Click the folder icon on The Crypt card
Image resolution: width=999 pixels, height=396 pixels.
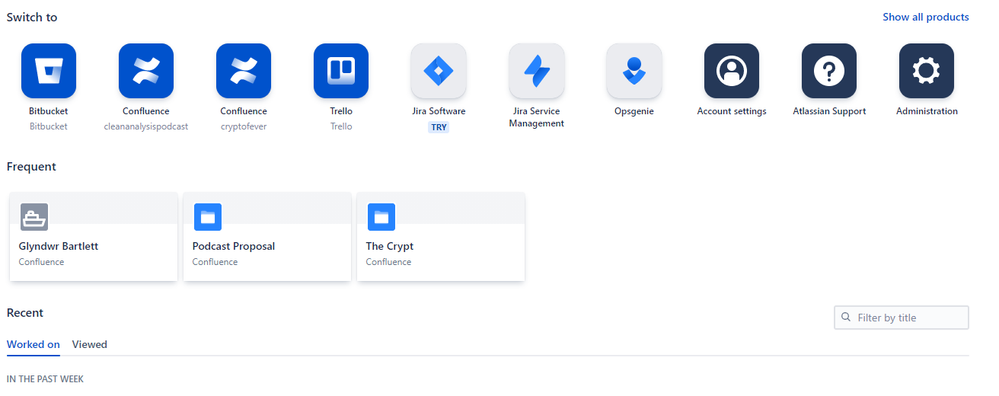click(x=382, y=217)
